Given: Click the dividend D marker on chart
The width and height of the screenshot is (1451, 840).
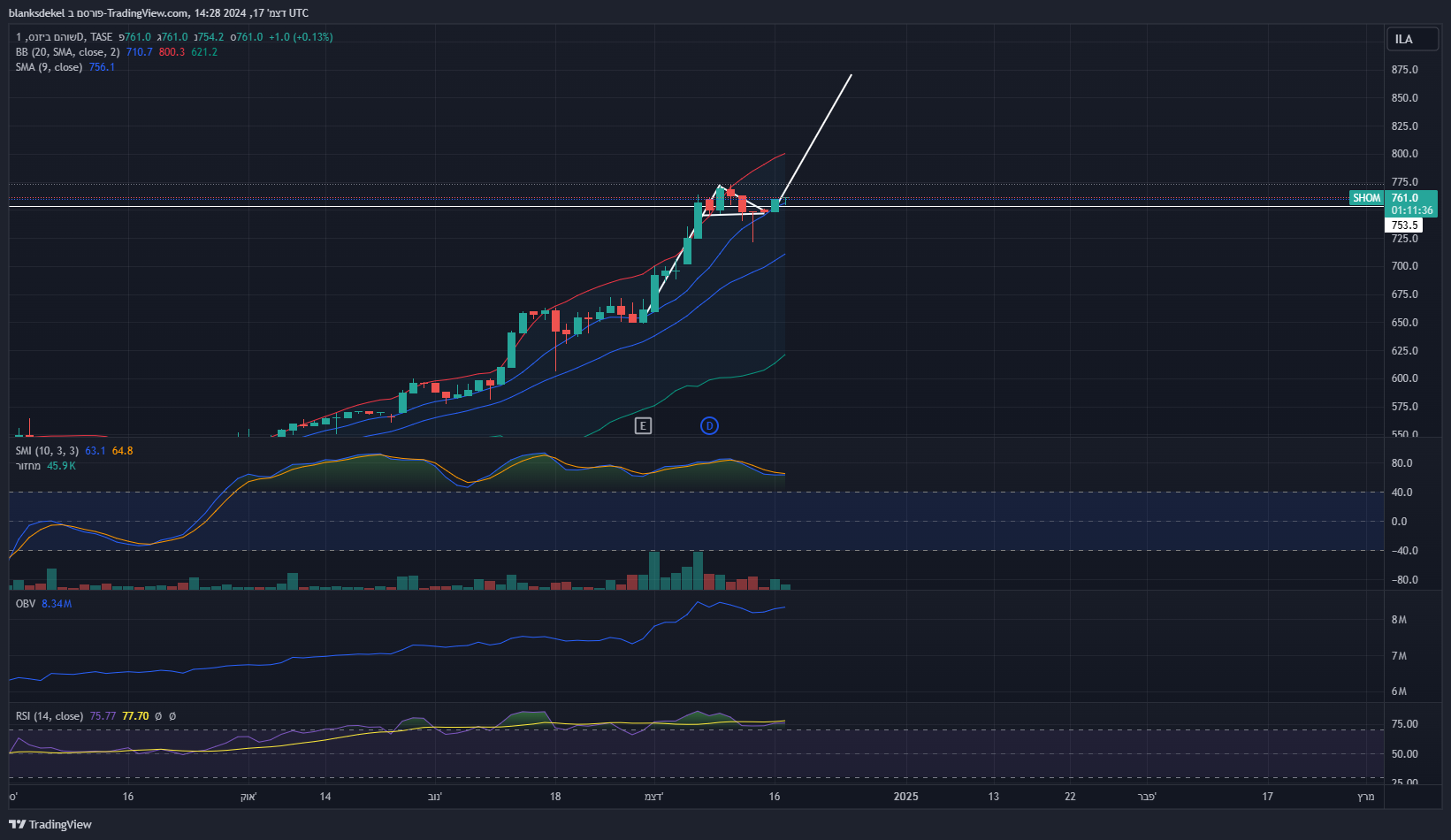Looking at the screenshot, I should tap(709, 426).
